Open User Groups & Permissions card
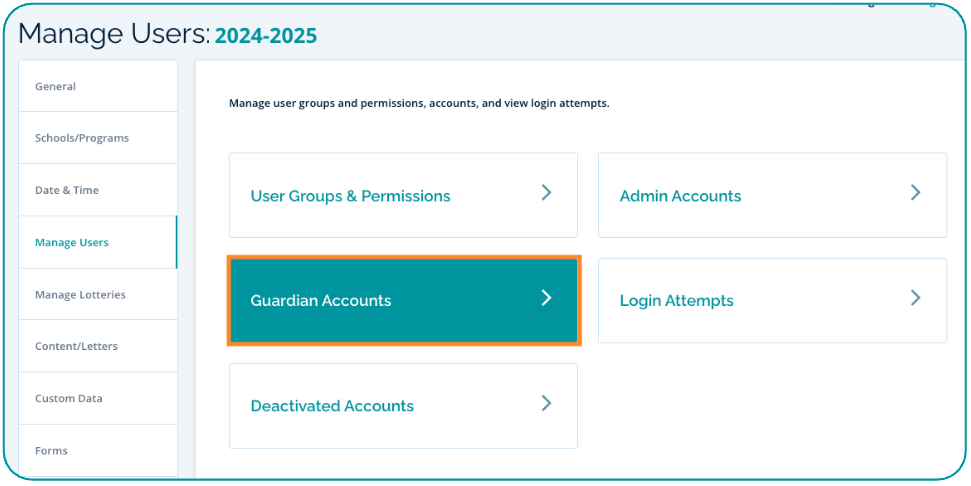The image size is (971, 486). click(x=351, y=196)
